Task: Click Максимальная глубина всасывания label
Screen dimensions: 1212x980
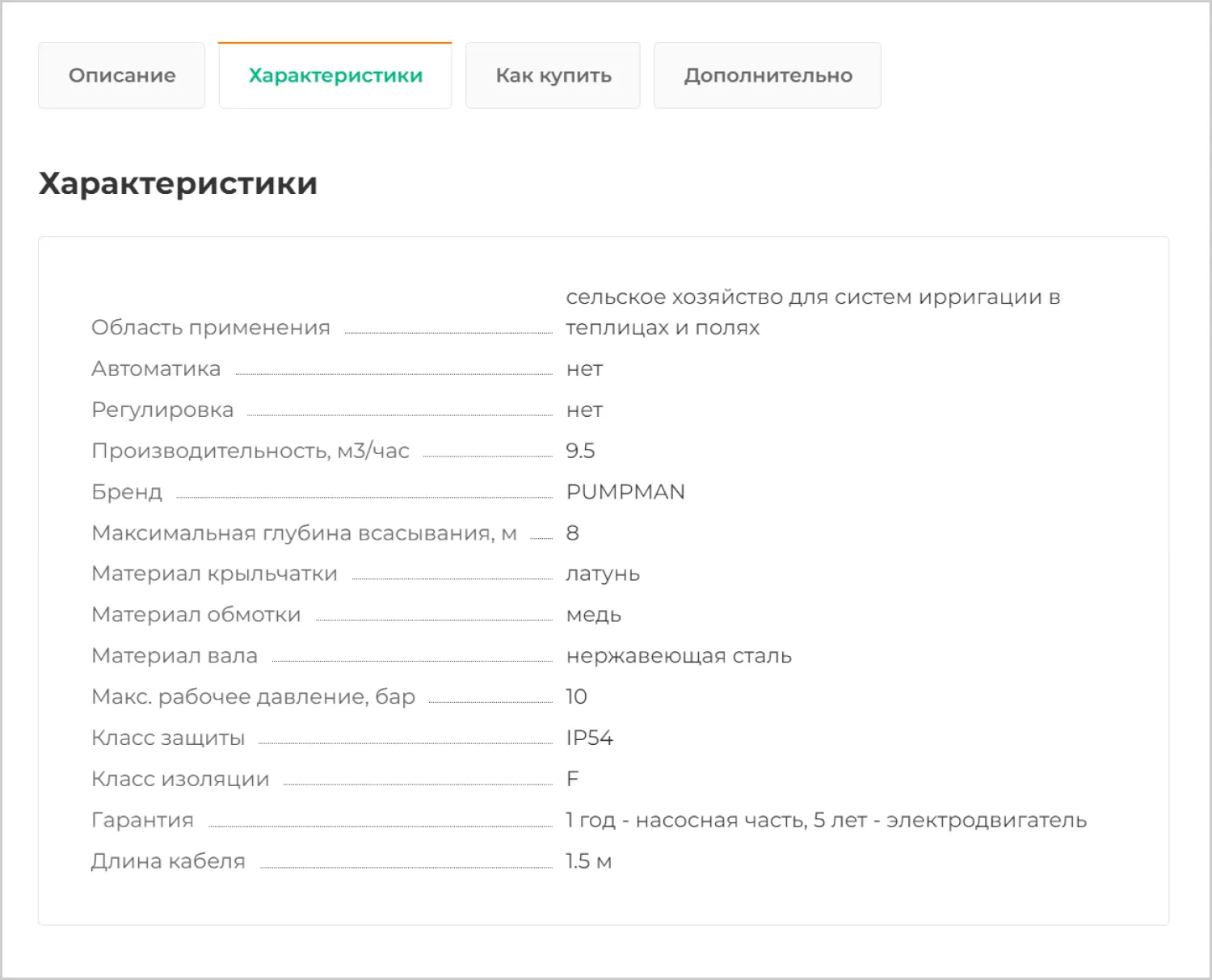Action: tap(304, 533)
